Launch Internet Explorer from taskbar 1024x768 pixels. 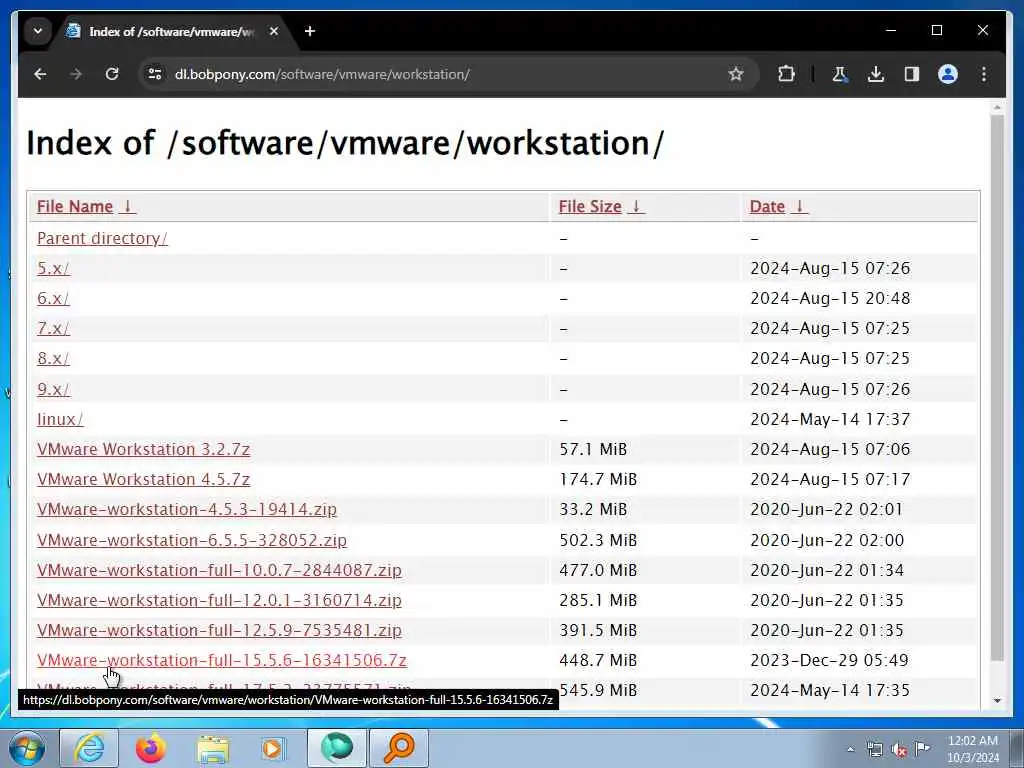(89, 748)
